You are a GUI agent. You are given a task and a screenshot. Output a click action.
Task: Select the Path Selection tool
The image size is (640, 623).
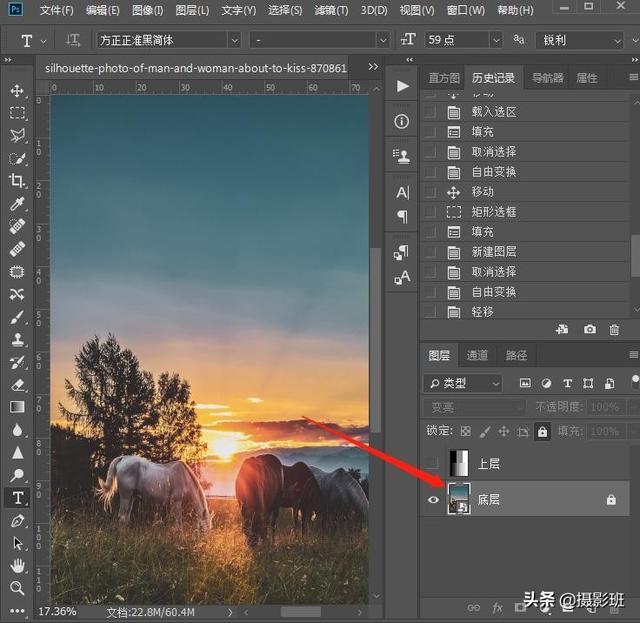pos(17,543)
